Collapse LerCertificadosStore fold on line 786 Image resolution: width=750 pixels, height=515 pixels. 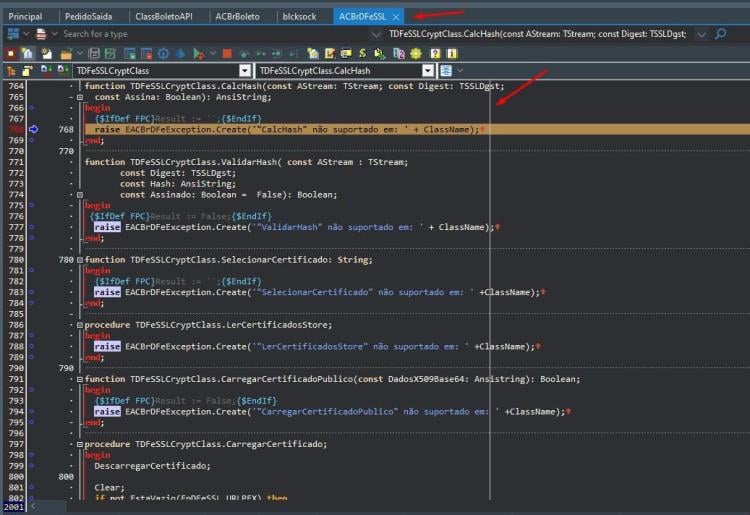coord(80,325)
